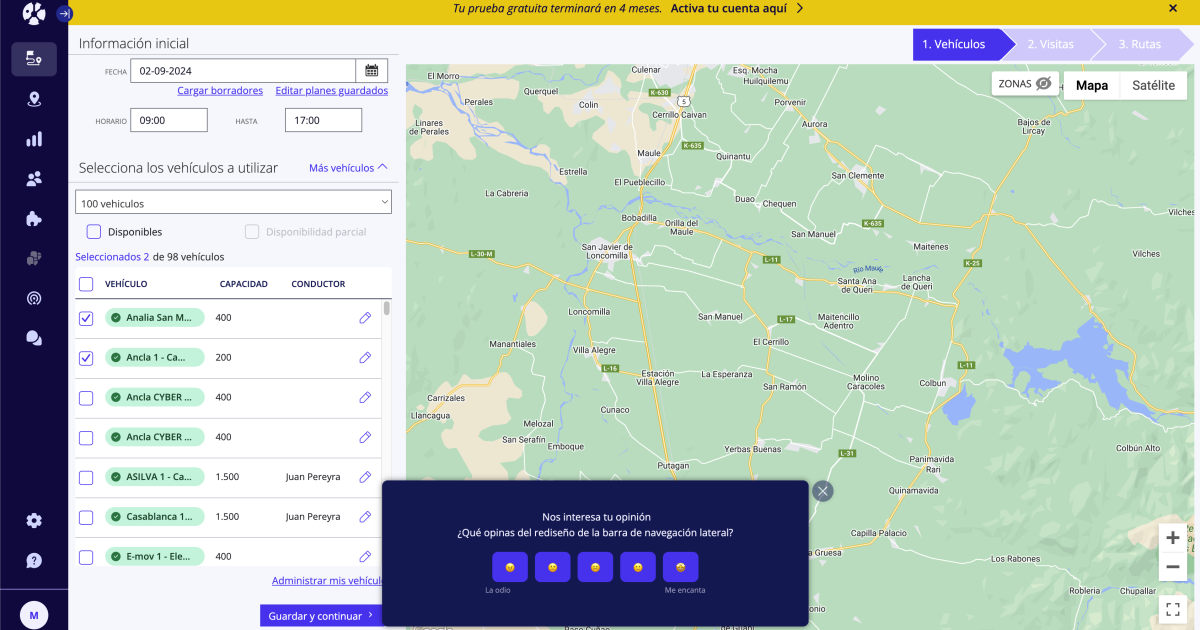Screen dimensions: 1200x630
Task: Open Cargar borradores link
Action: 219,90
